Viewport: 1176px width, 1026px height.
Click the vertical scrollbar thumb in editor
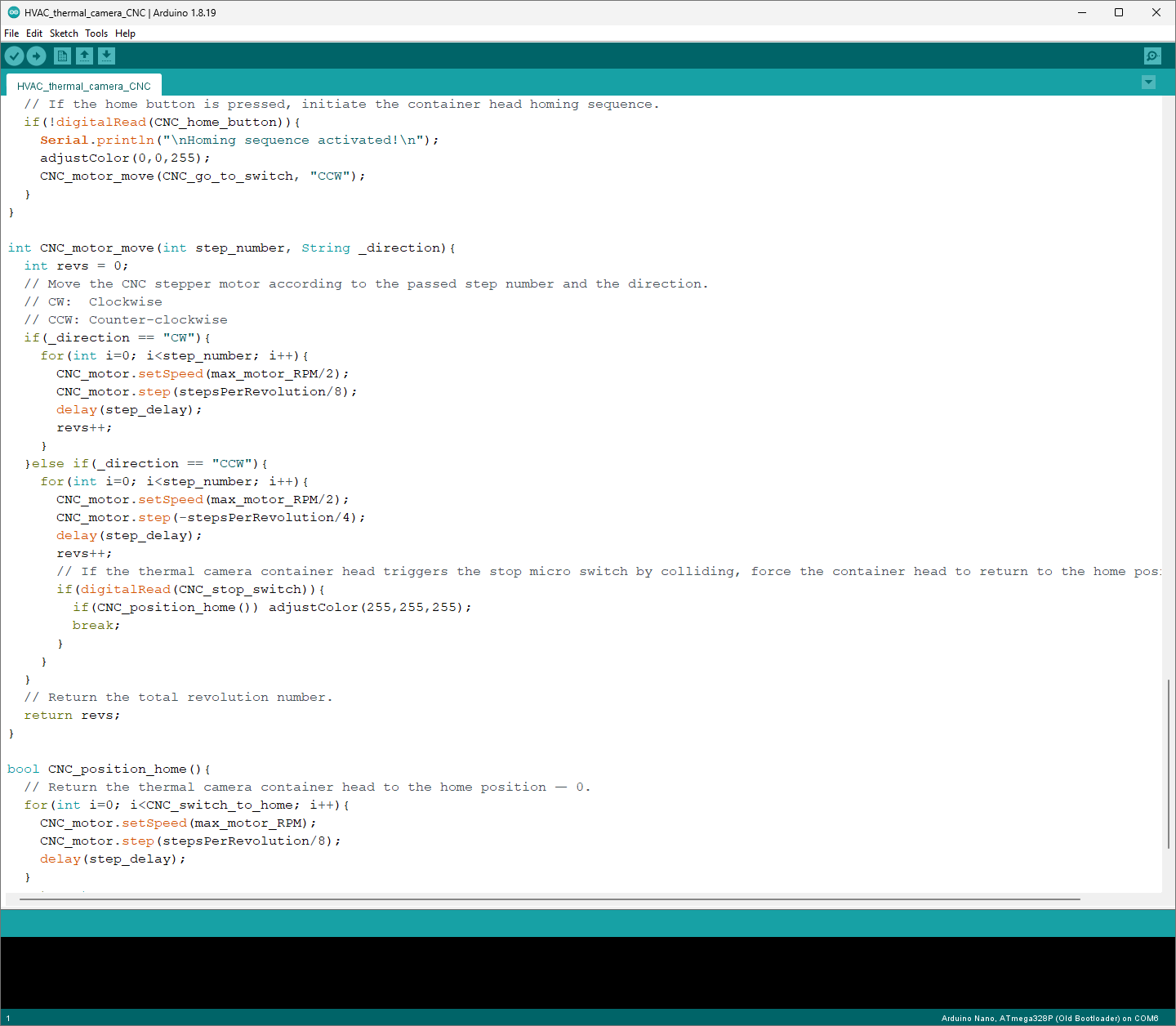point(1169,764)
